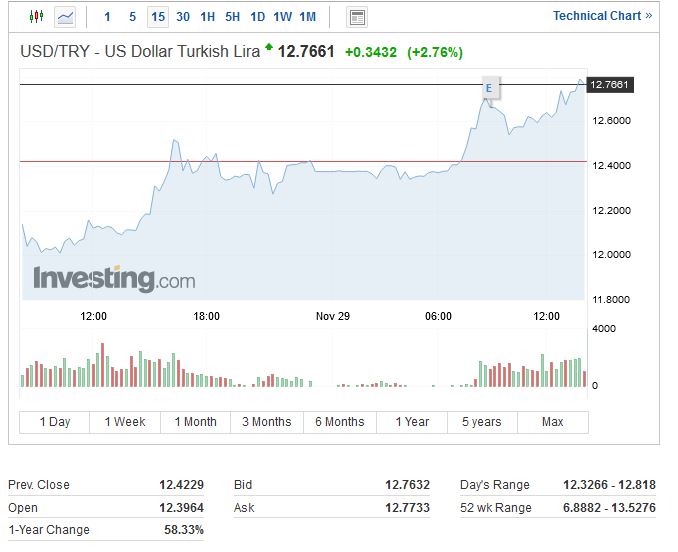
Task: Switch to 1W interval
Action: point(283,17)
